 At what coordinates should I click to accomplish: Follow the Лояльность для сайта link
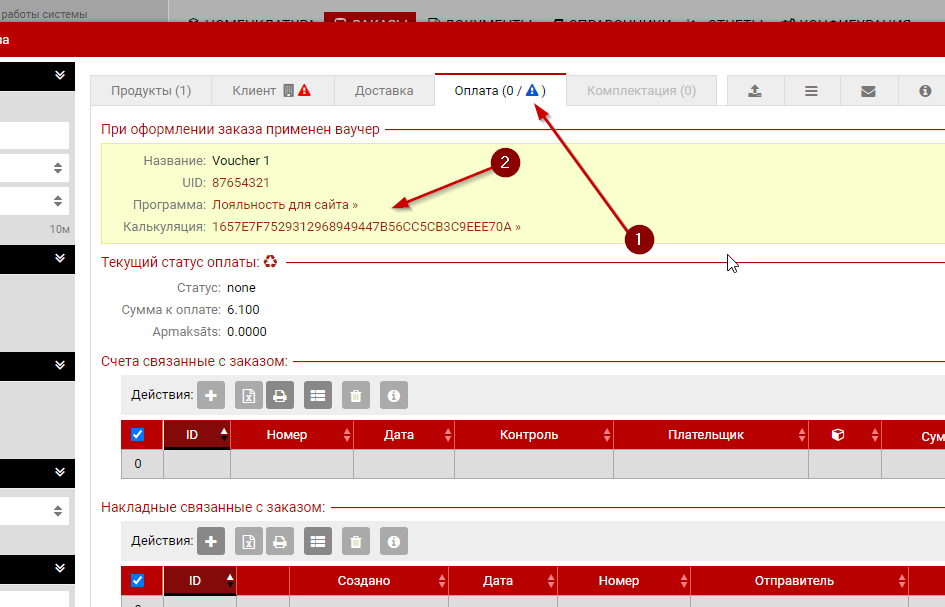coord(285,205)
